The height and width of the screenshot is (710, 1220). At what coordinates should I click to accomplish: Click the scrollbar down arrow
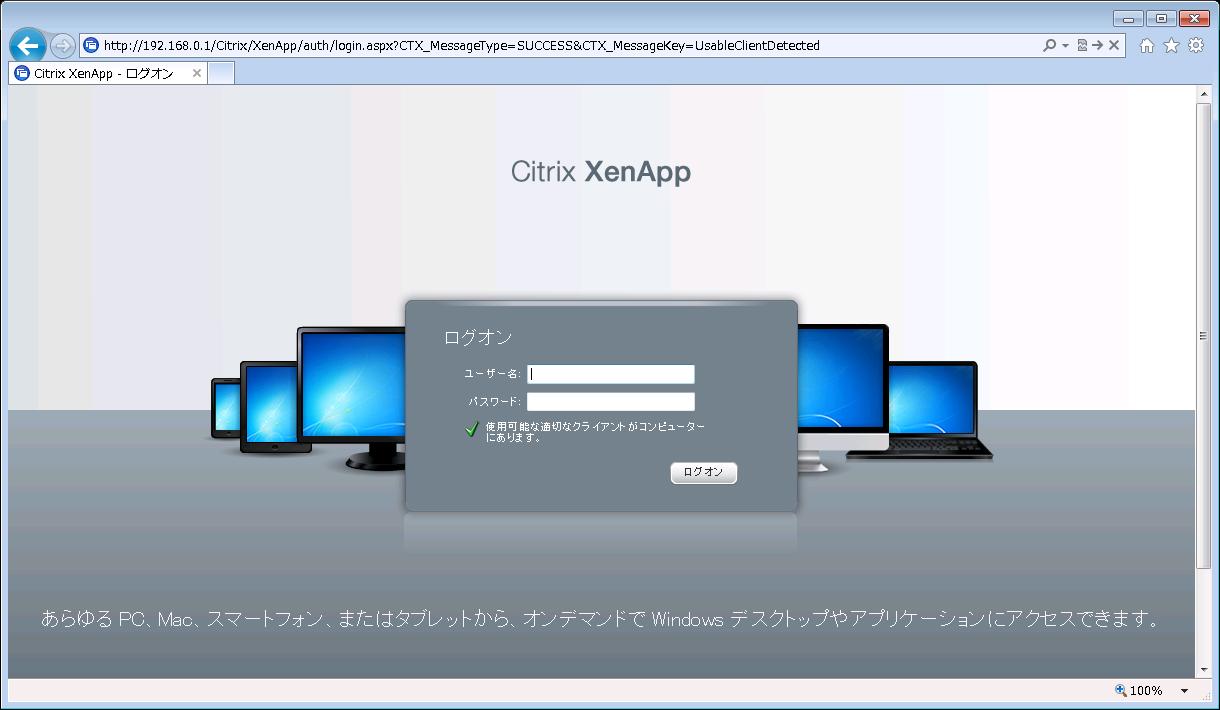1204,669
